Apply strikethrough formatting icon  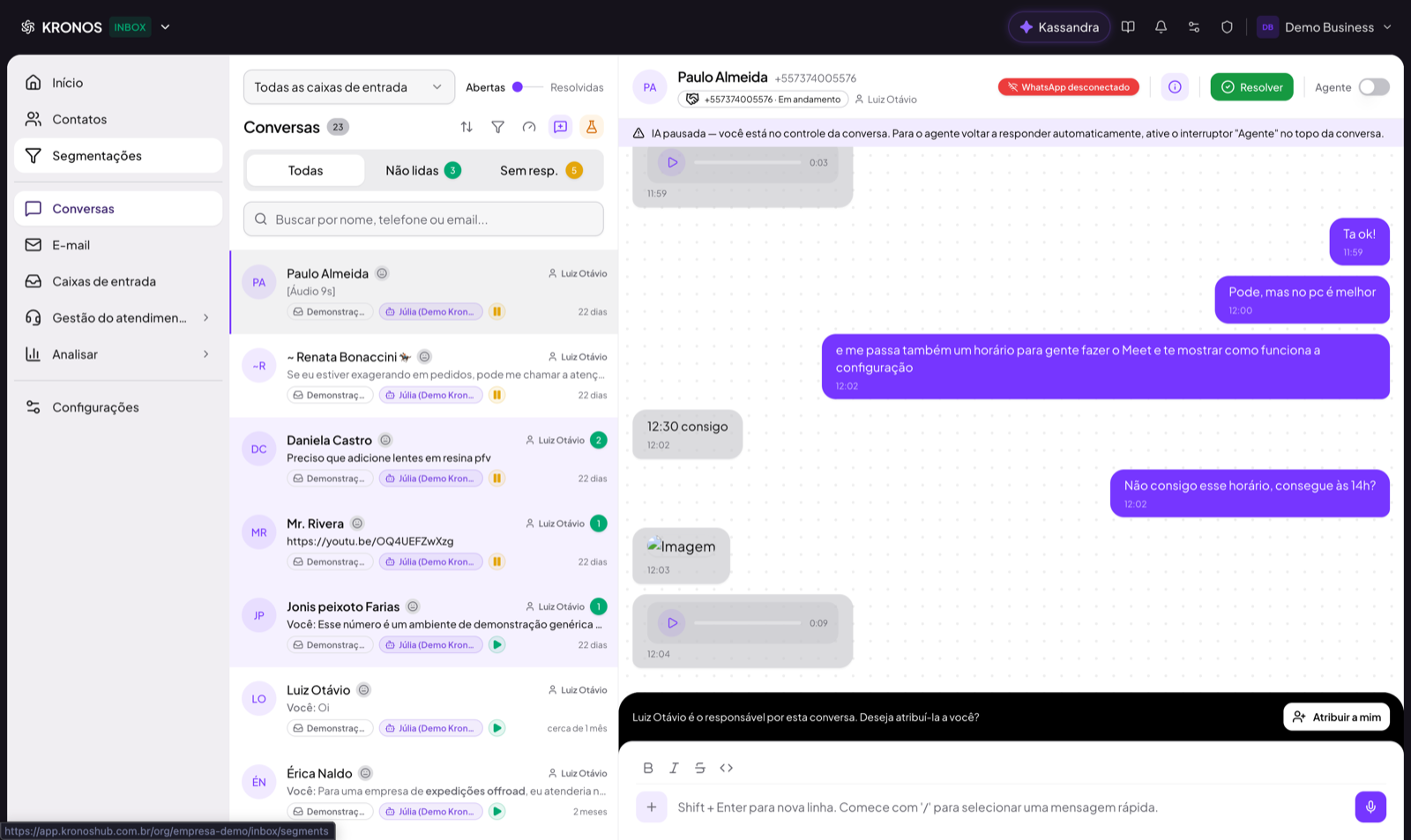pyautogui.click(x=700, y=768)
